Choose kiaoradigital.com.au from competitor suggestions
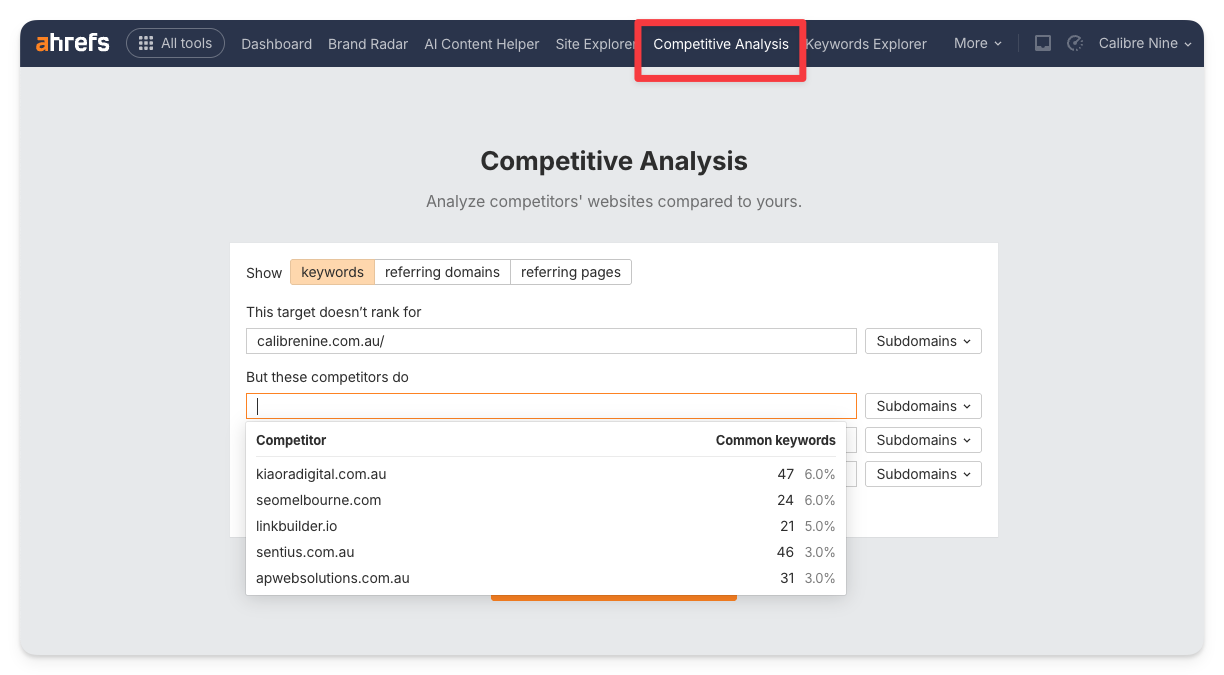Image resolution: width=1224 pixels, height=675 pixels. [321, 474]
